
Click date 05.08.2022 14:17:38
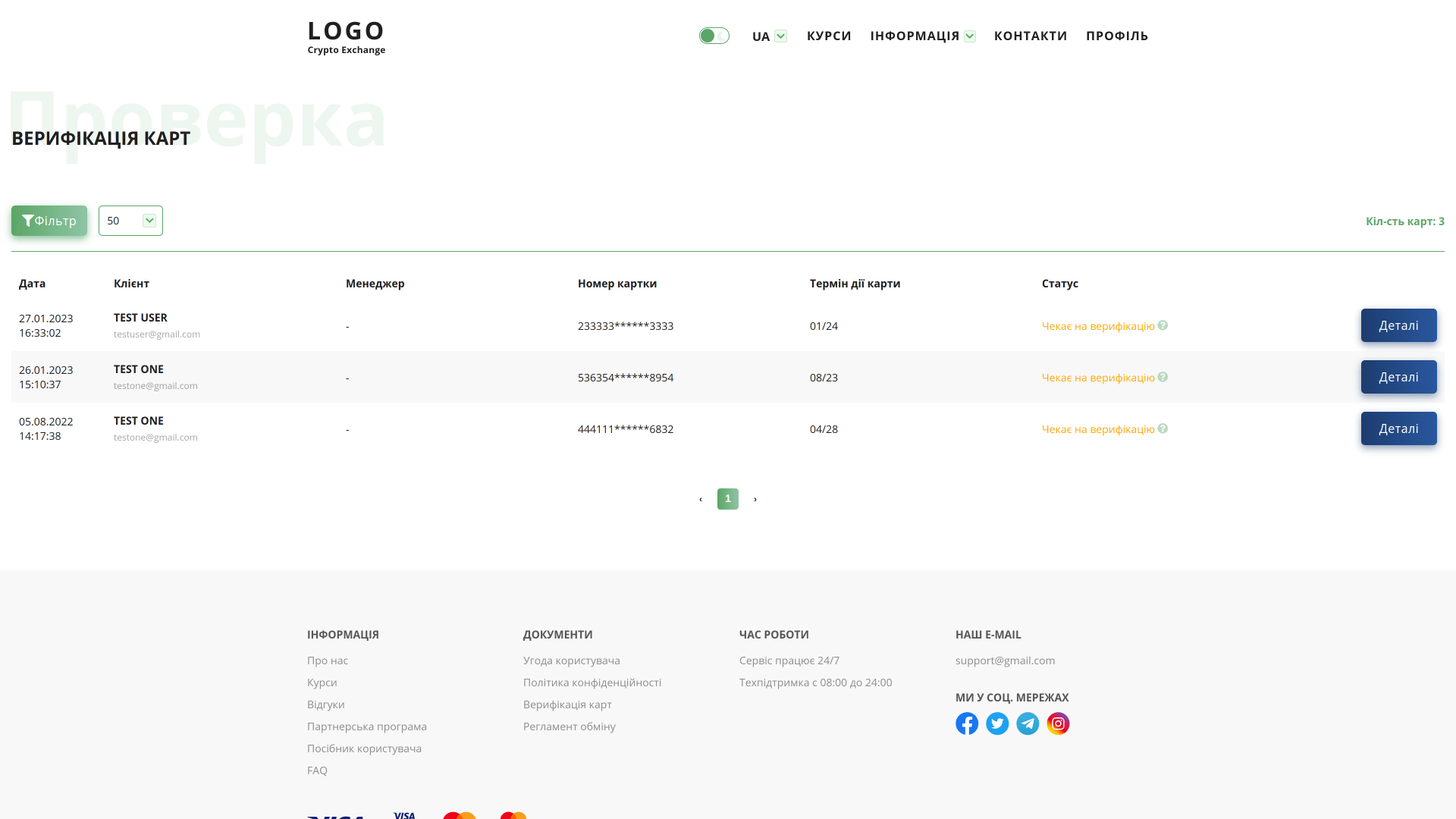click(x=46, y=428)
